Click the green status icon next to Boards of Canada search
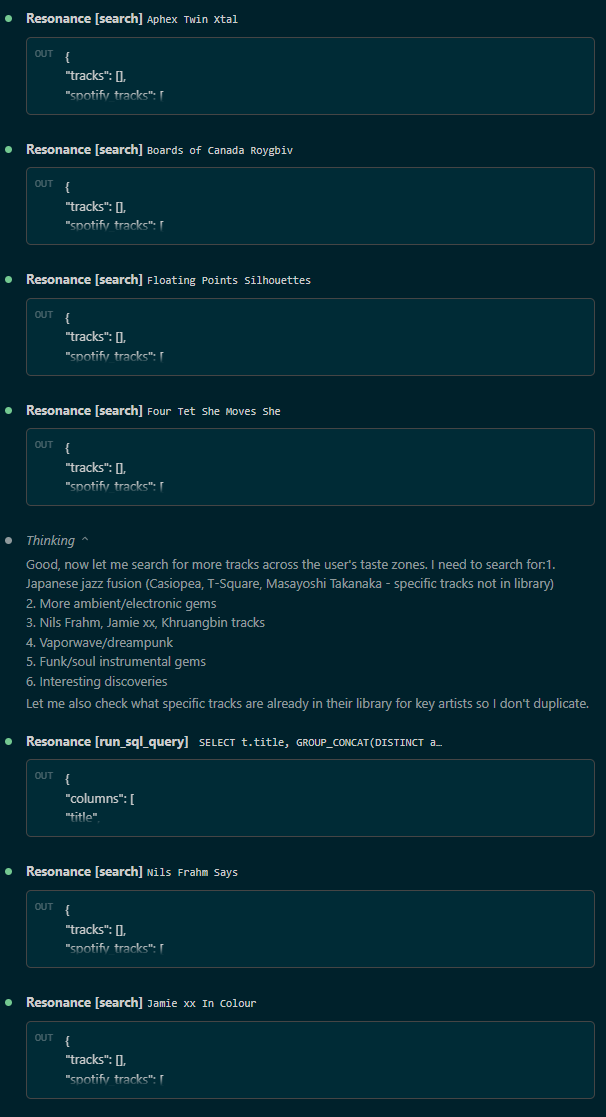 tap(10, 149)
